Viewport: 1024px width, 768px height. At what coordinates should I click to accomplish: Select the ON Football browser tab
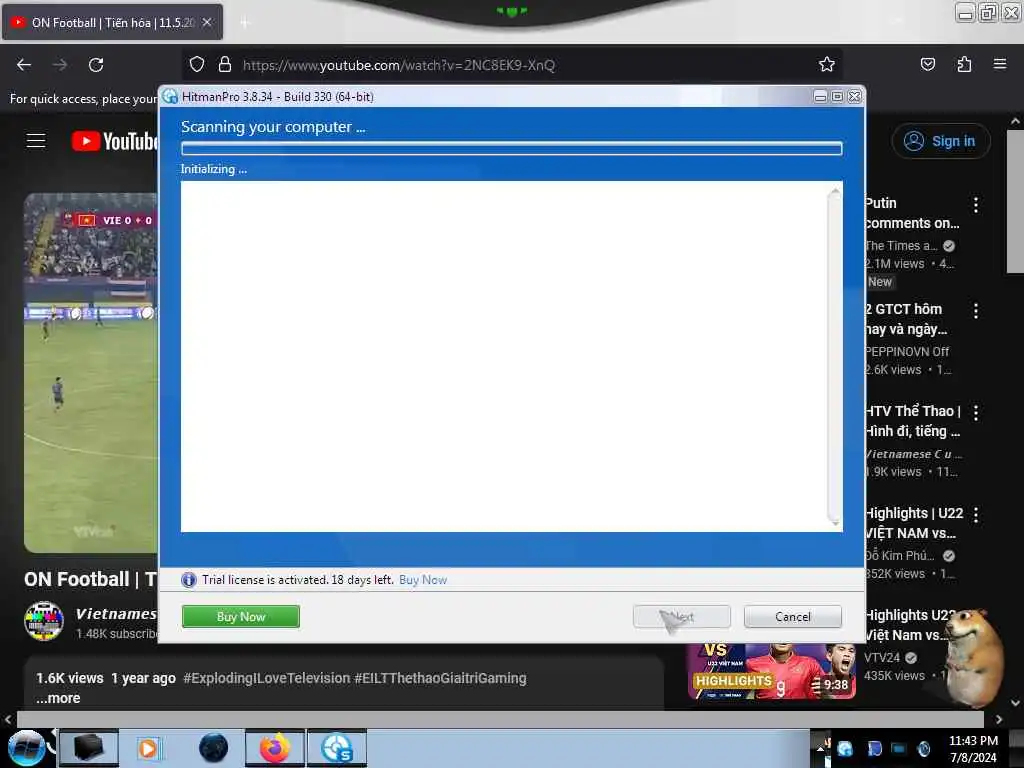pos(112,22)
